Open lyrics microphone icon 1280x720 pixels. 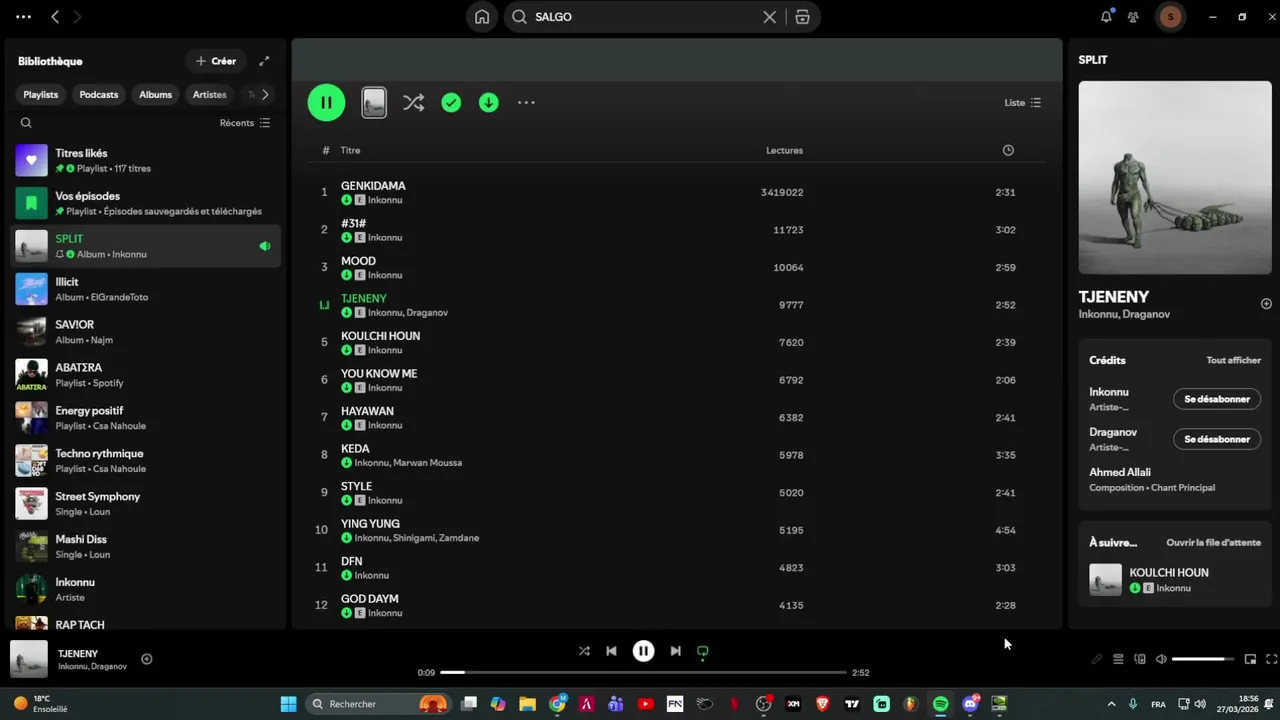pyautogui.click(x=1097, y=659)
